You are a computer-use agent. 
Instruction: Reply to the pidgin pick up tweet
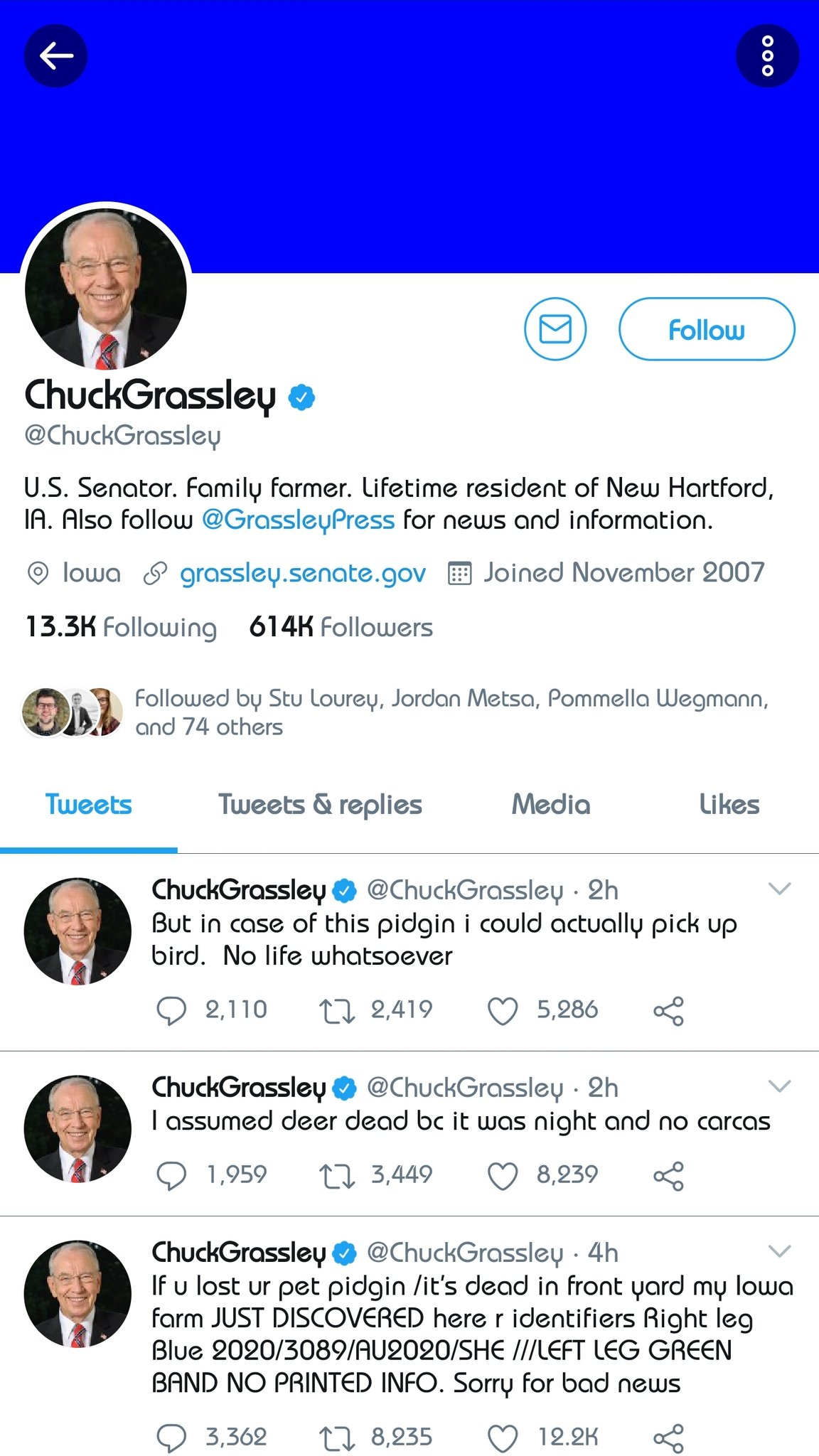pos(171,1010)
